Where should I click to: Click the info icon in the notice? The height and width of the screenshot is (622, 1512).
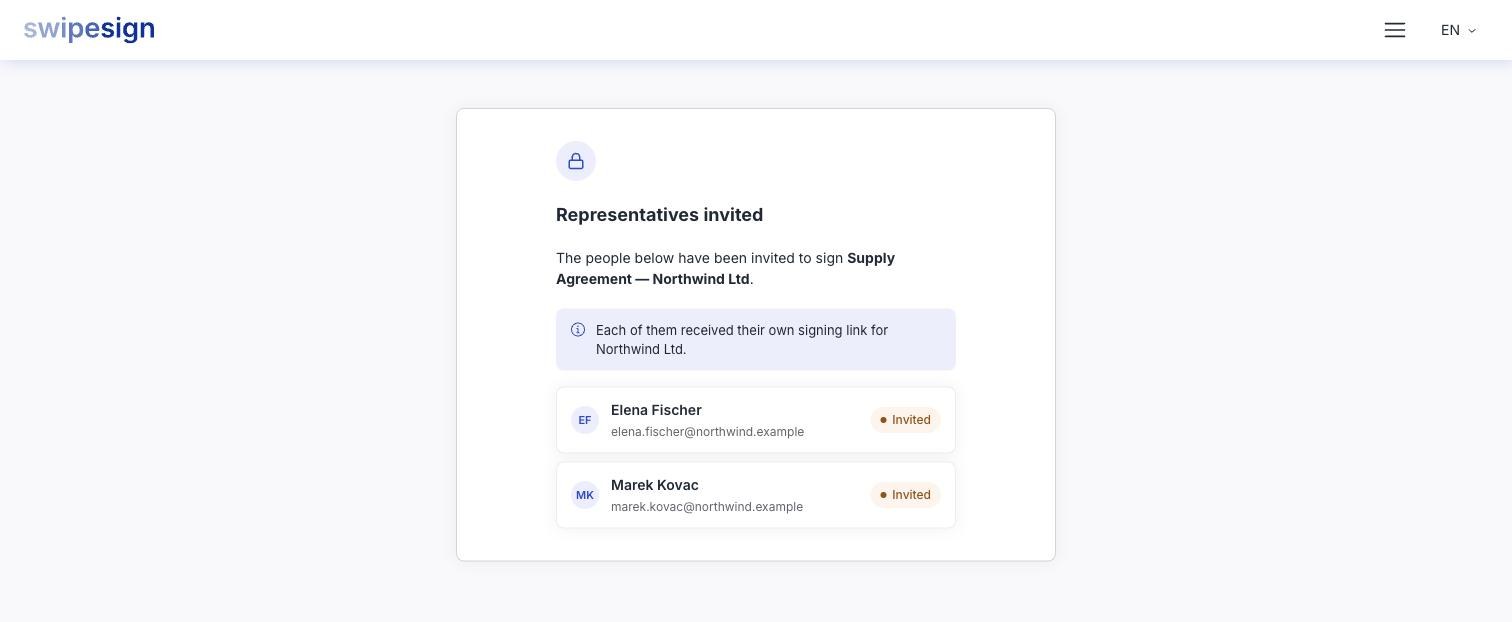pos(578,330)
